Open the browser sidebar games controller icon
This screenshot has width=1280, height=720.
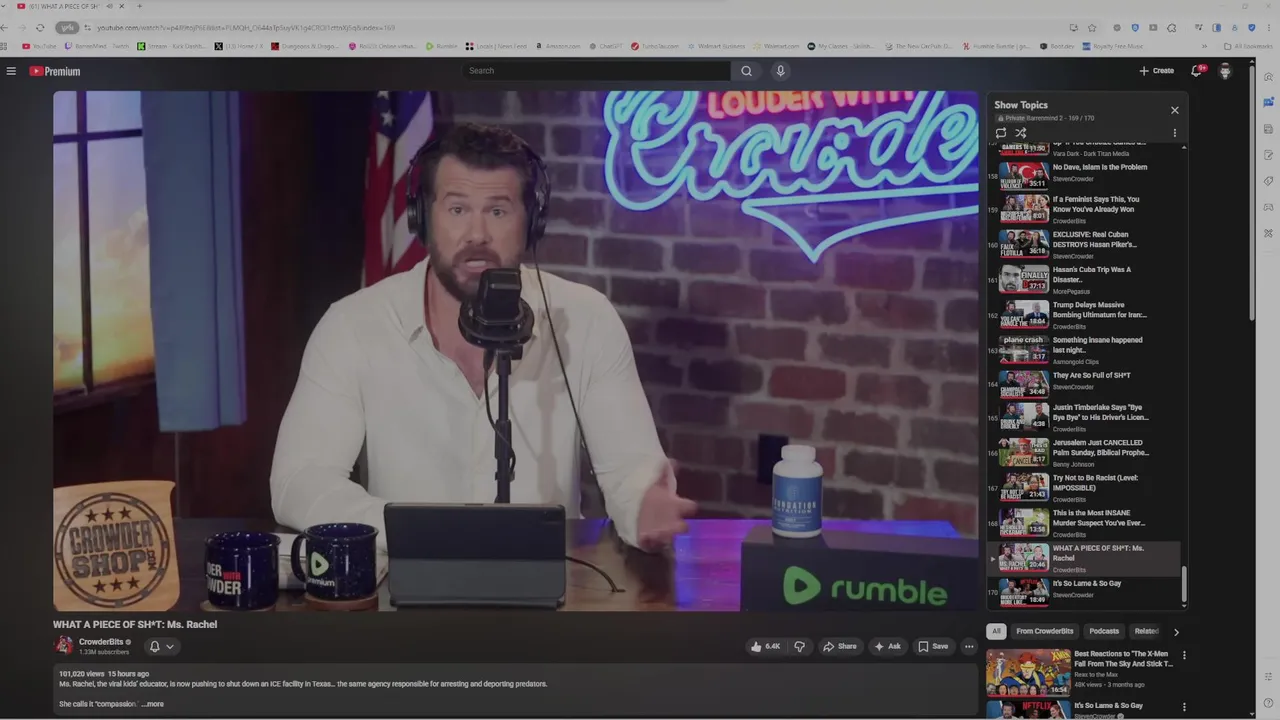(x=1268, y=207)
